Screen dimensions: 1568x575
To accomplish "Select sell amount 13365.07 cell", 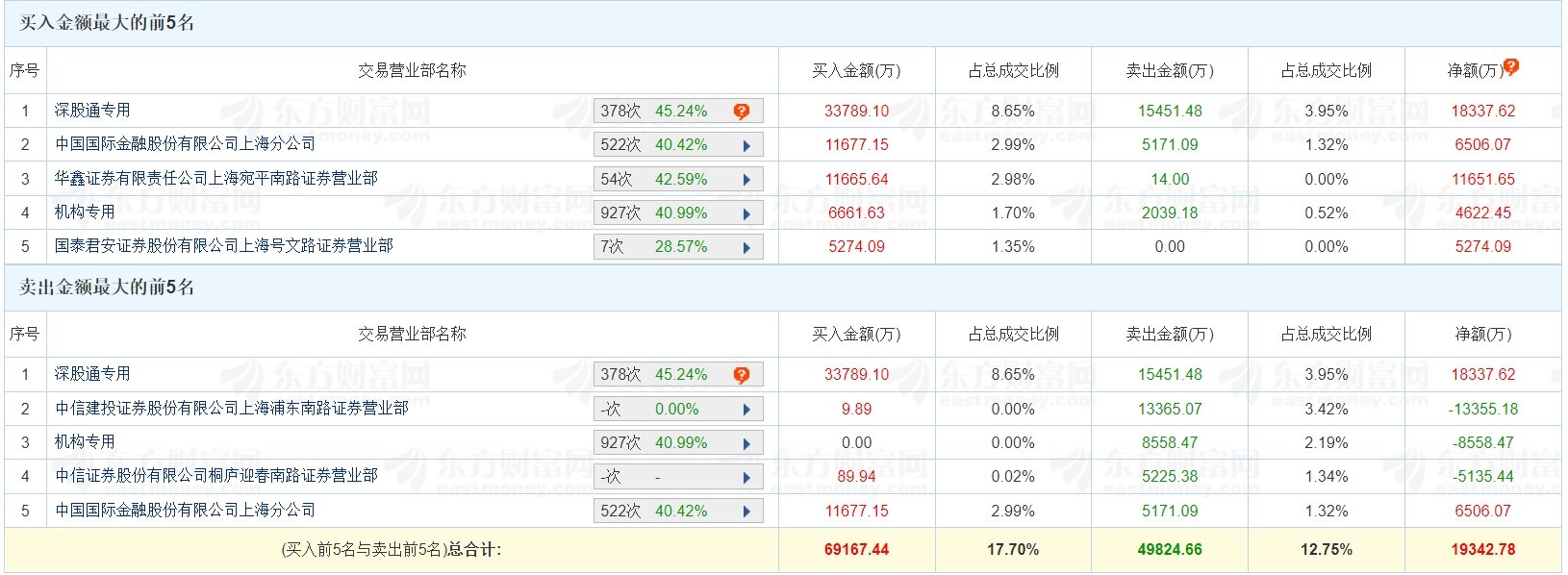I will (x=1170, y=409).
